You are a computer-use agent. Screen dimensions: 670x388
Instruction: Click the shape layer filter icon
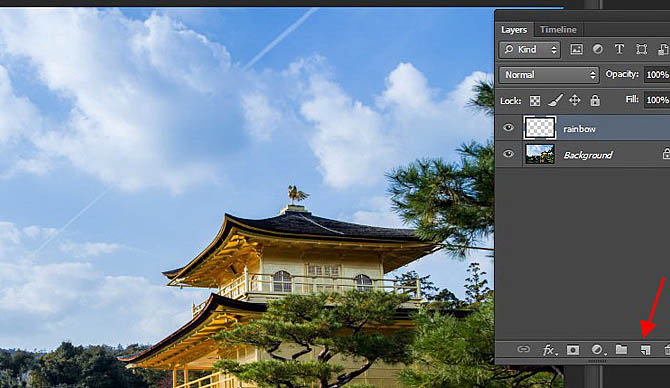point(641,50)
